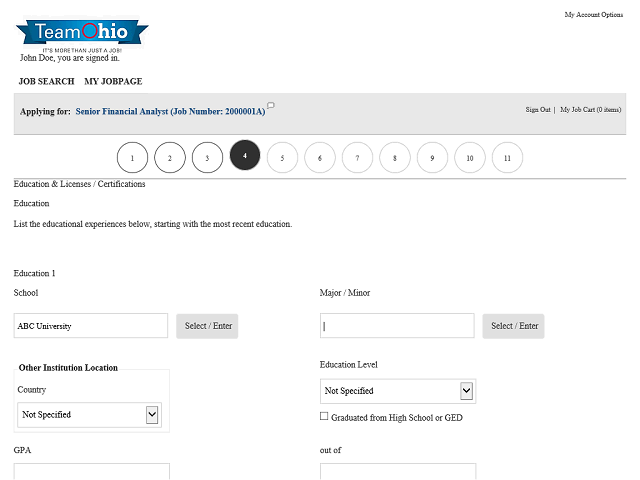The width and height of the screenshot is (640, 480).
Task: Check Graduated from High School or GED
Action: 324,416
